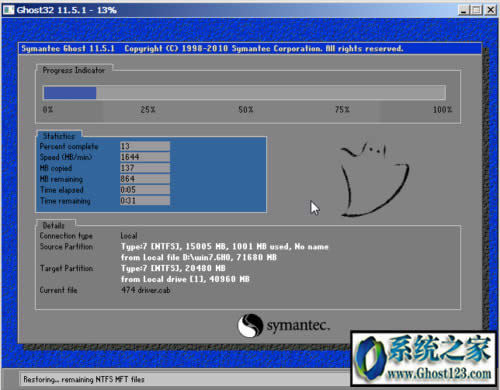This screenshot has width=500, height=390.
Task: Click the Statistics group label
Action: [59, 136]
